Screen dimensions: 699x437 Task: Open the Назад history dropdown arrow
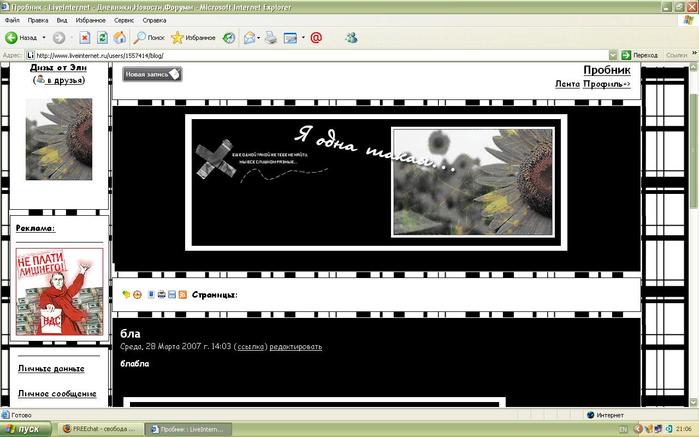(44, 38)
